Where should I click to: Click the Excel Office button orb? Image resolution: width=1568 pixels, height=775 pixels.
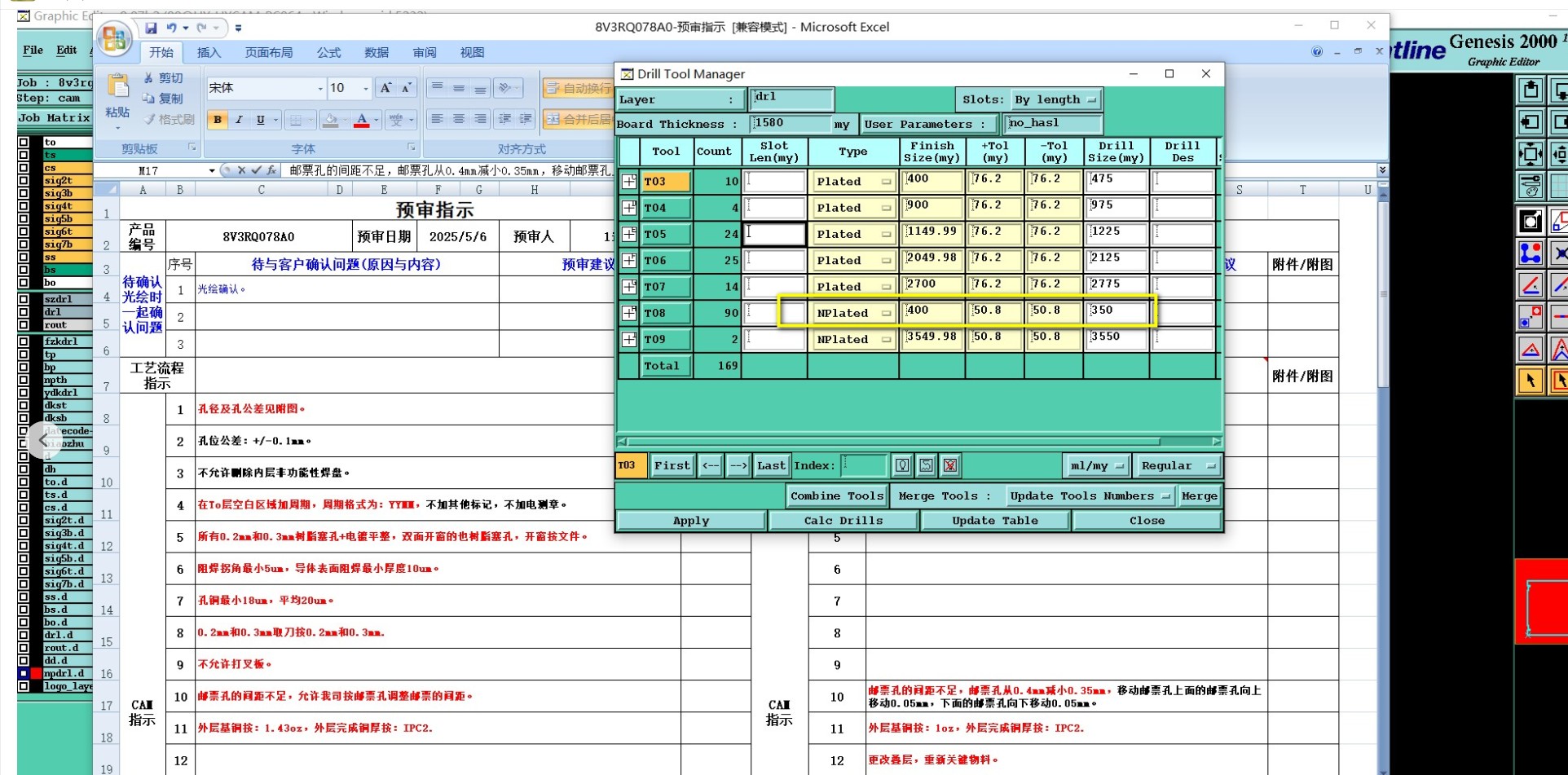click(x=114, y=37)
